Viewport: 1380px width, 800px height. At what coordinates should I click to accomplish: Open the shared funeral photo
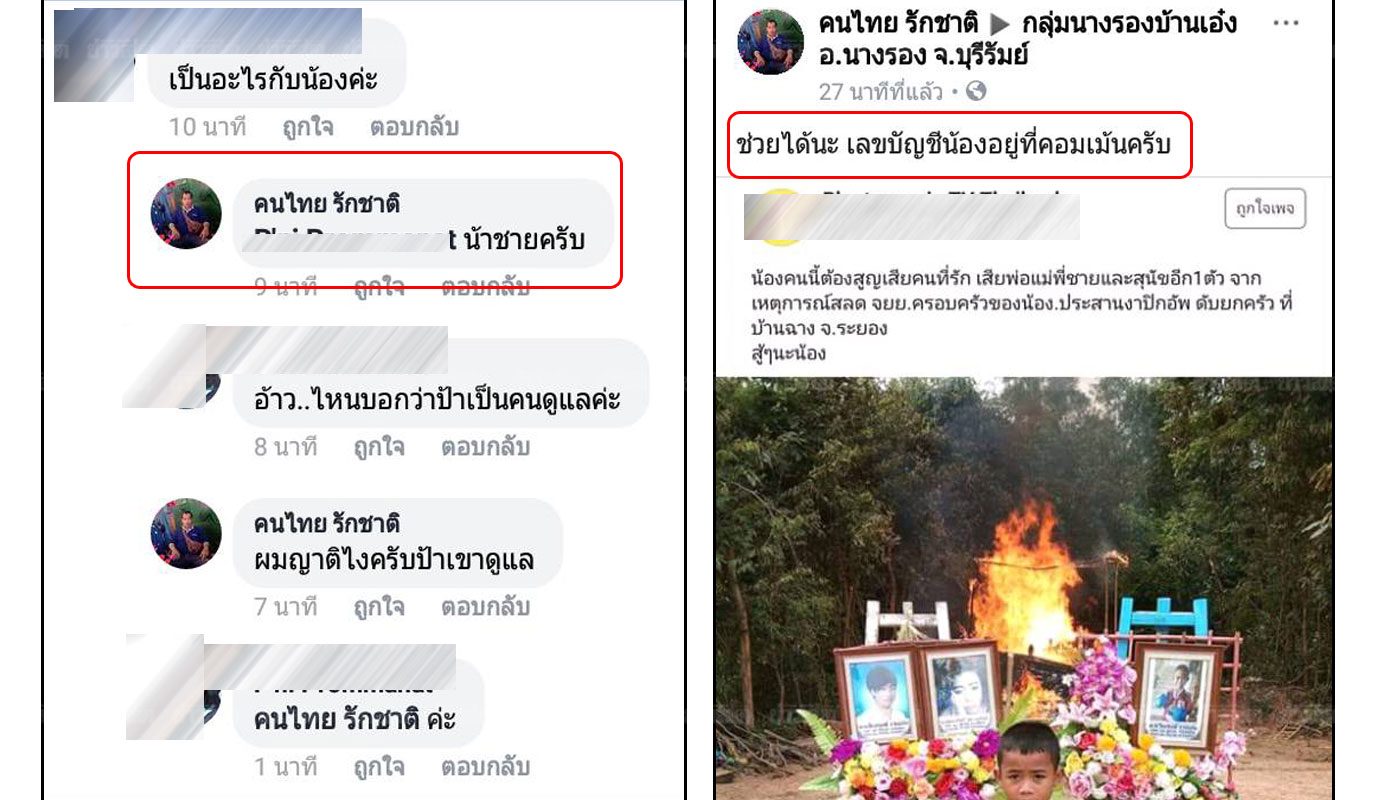1024,588
